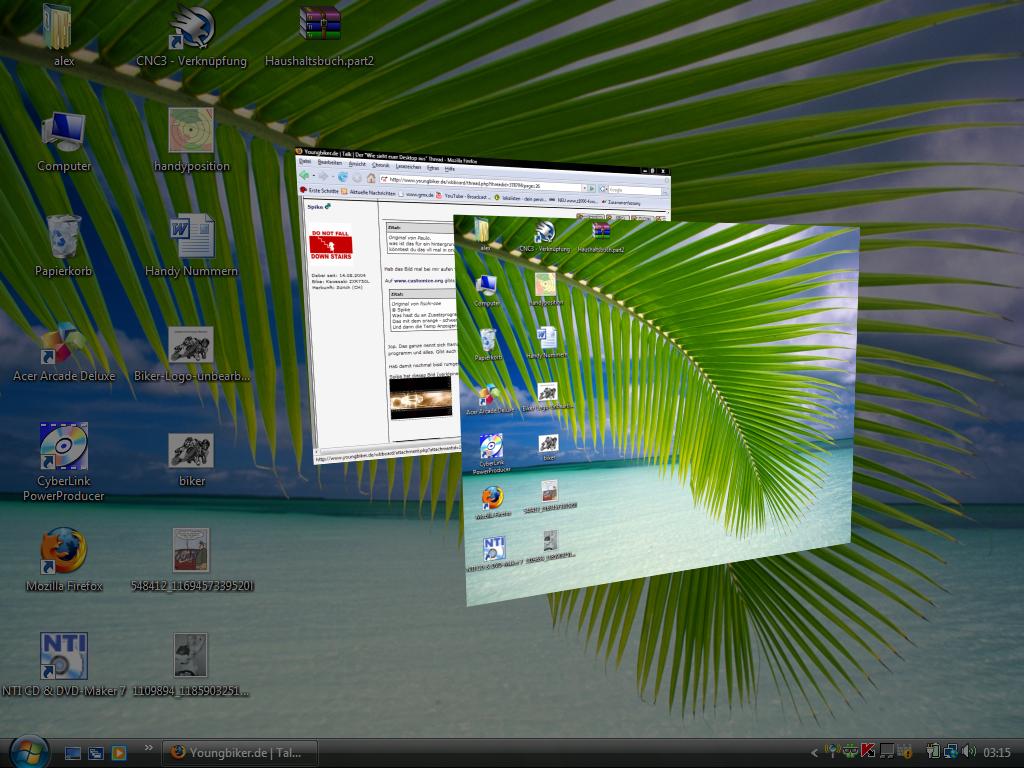The image size is (1024, 768).
Task: Open Lesezeichen menu in the Firefox window
Action: (409, 167)
